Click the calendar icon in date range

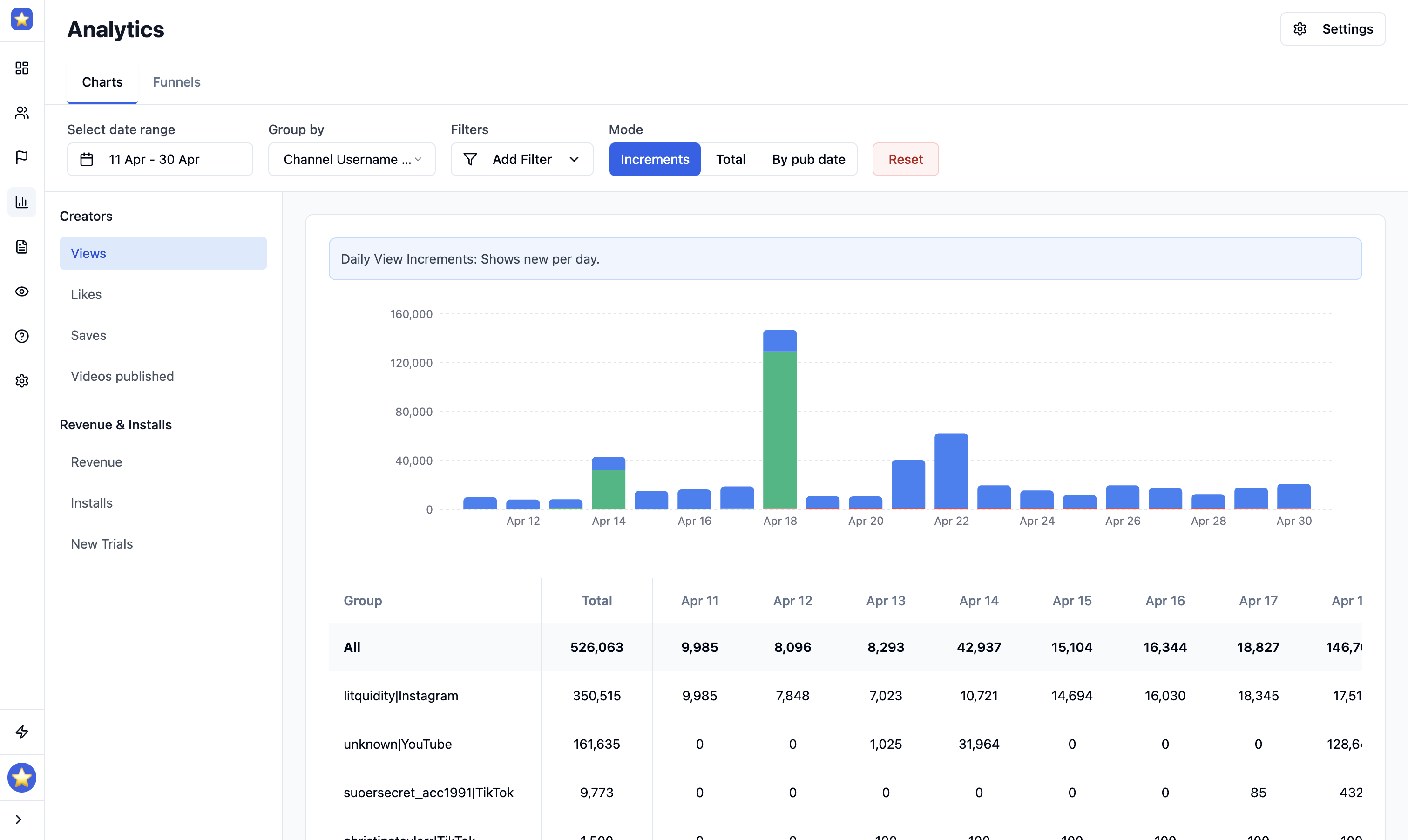coord(87,160)
